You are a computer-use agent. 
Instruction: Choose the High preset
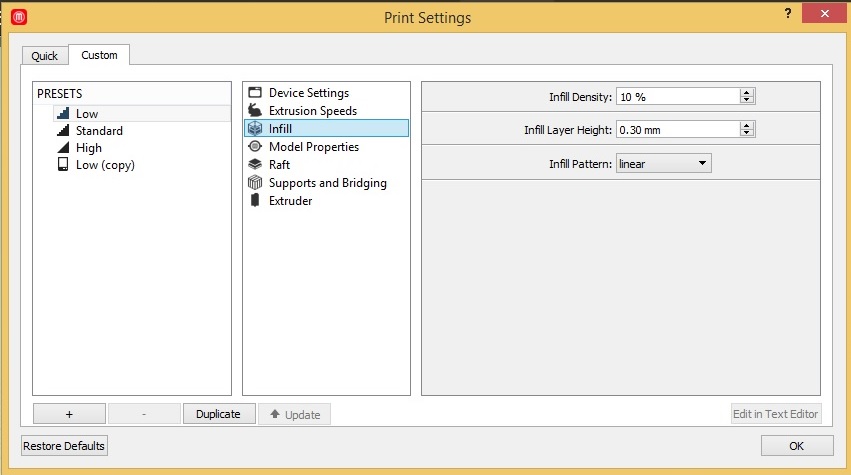[88, 148]
